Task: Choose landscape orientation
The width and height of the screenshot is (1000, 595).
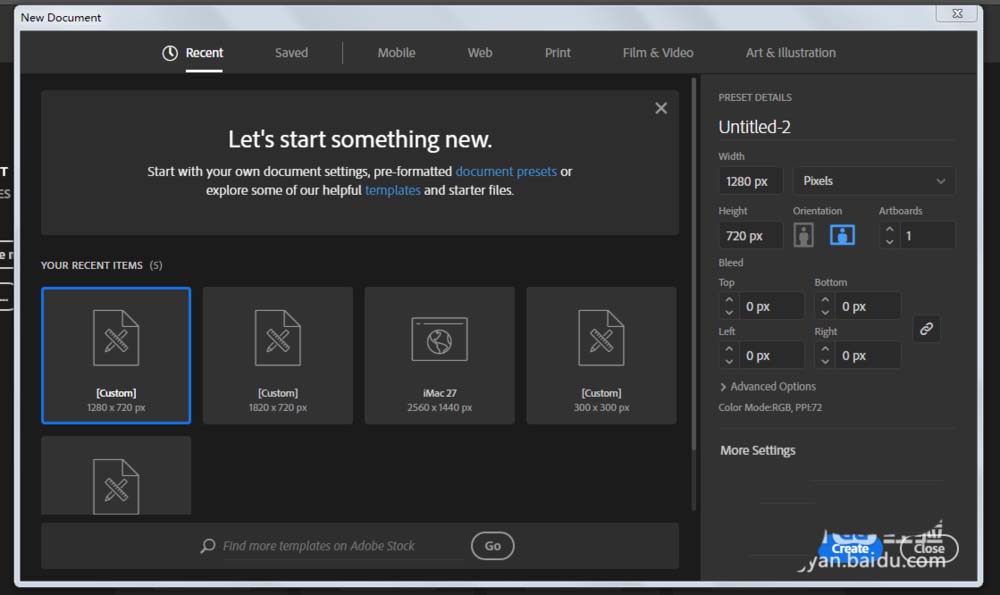Action: click(842, 235)
